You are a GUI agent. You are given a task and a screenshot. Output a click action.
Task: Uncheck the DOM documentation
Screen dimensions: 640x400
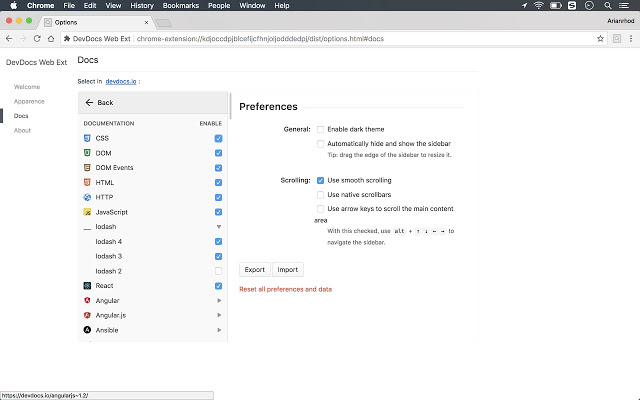[x=218, y=153]
